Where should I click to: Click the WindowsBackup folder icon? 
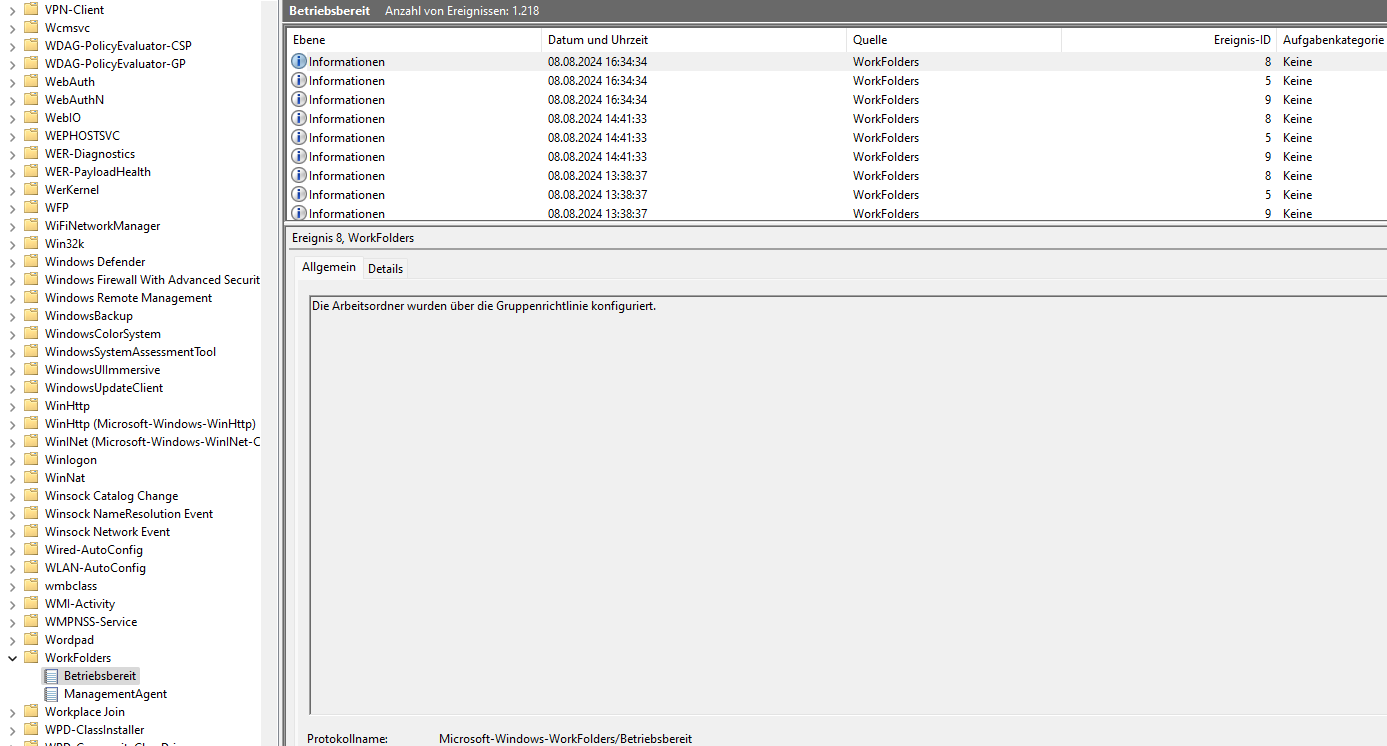click(x=31, y=316)
